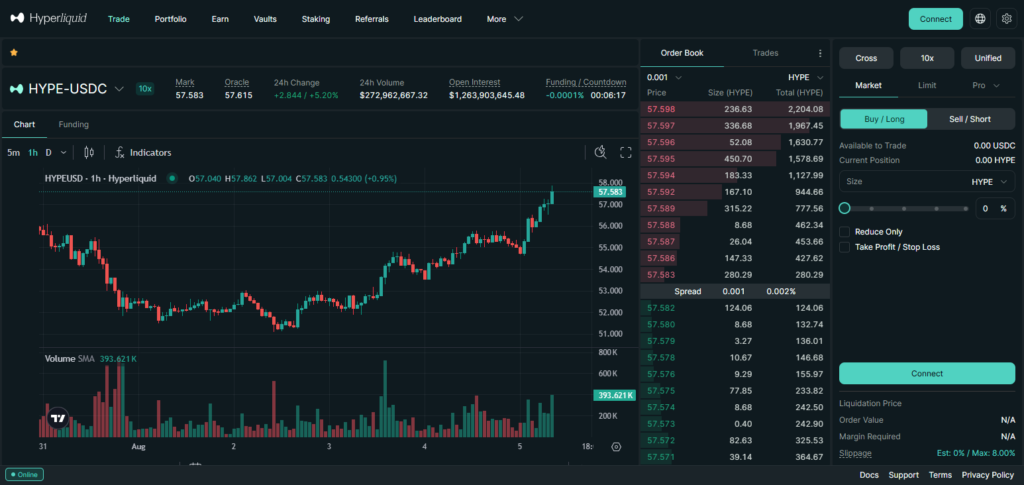Switch to the Trades tab
1024x485 pixels.
(765, 53)
